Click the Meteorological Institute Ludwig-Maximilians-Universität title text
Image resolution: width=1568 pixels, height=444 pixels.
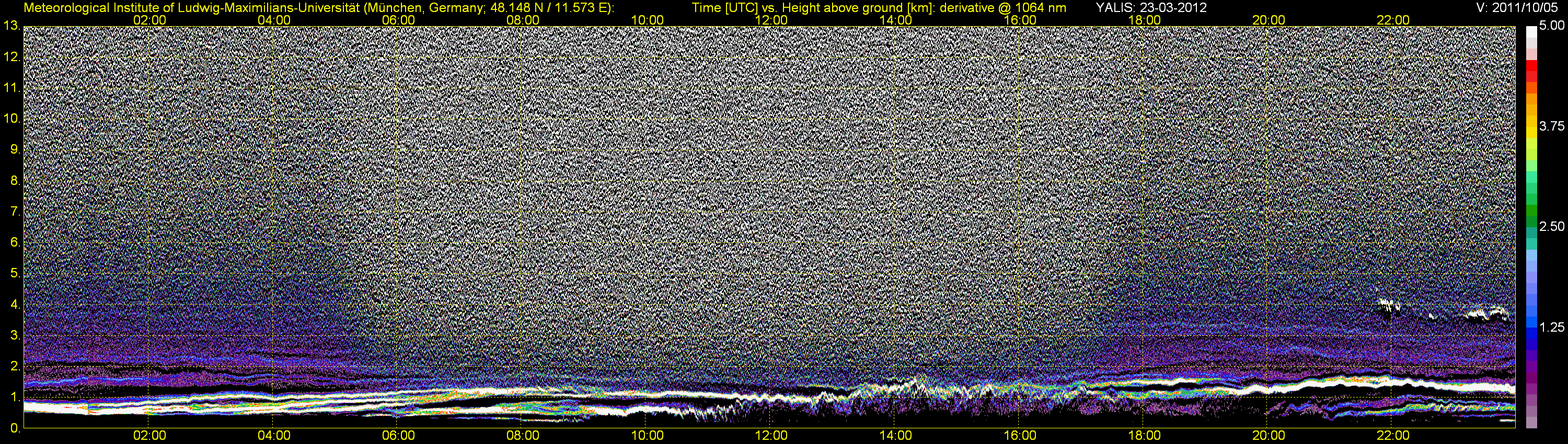(x=318, y=8)
